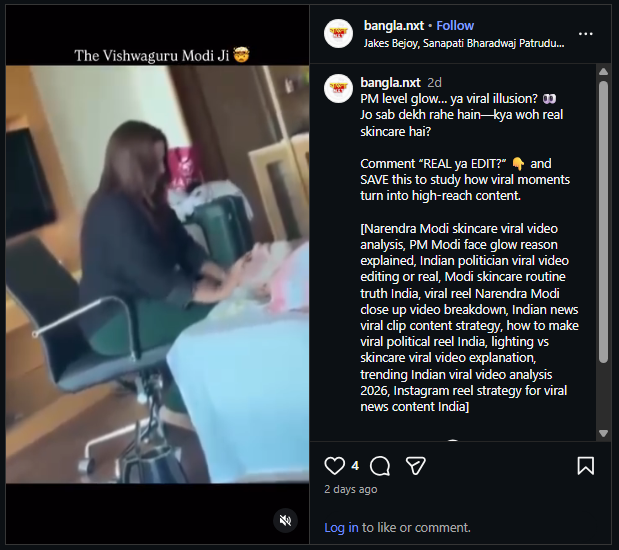Click the Log in link
This screenshot has width=619, height=550.
point(341,527)
